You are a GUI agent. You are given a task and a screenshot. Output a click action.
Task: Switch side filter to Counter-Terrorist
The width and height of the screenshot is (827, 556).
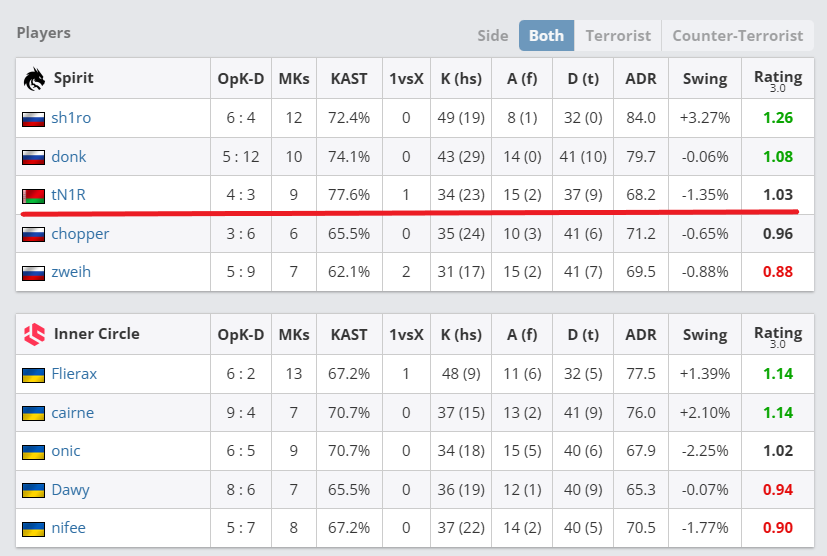pos(737,35)
